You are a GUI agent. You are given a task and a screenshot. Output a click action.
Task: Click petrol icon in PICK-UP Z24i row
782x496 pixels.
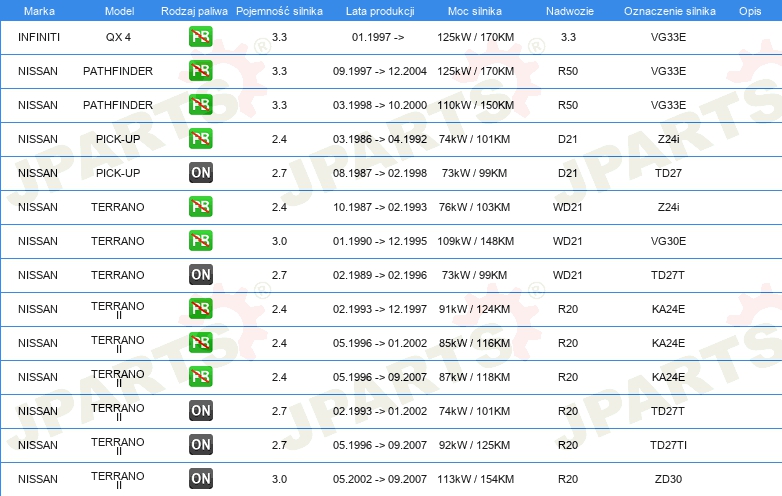[200, 139]
